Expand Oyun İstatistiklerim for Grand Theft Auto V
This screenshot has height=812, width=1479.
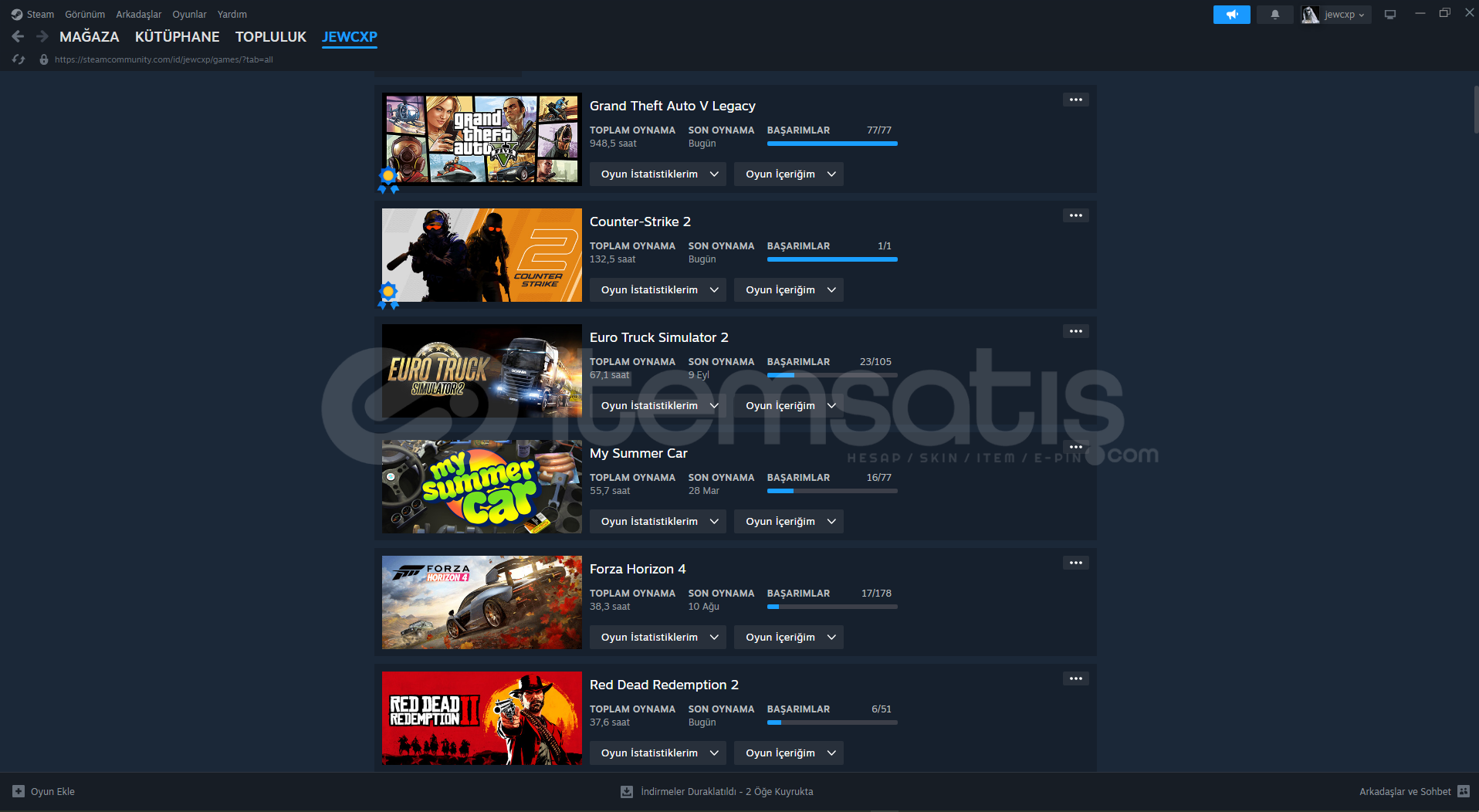pos(658,174)
